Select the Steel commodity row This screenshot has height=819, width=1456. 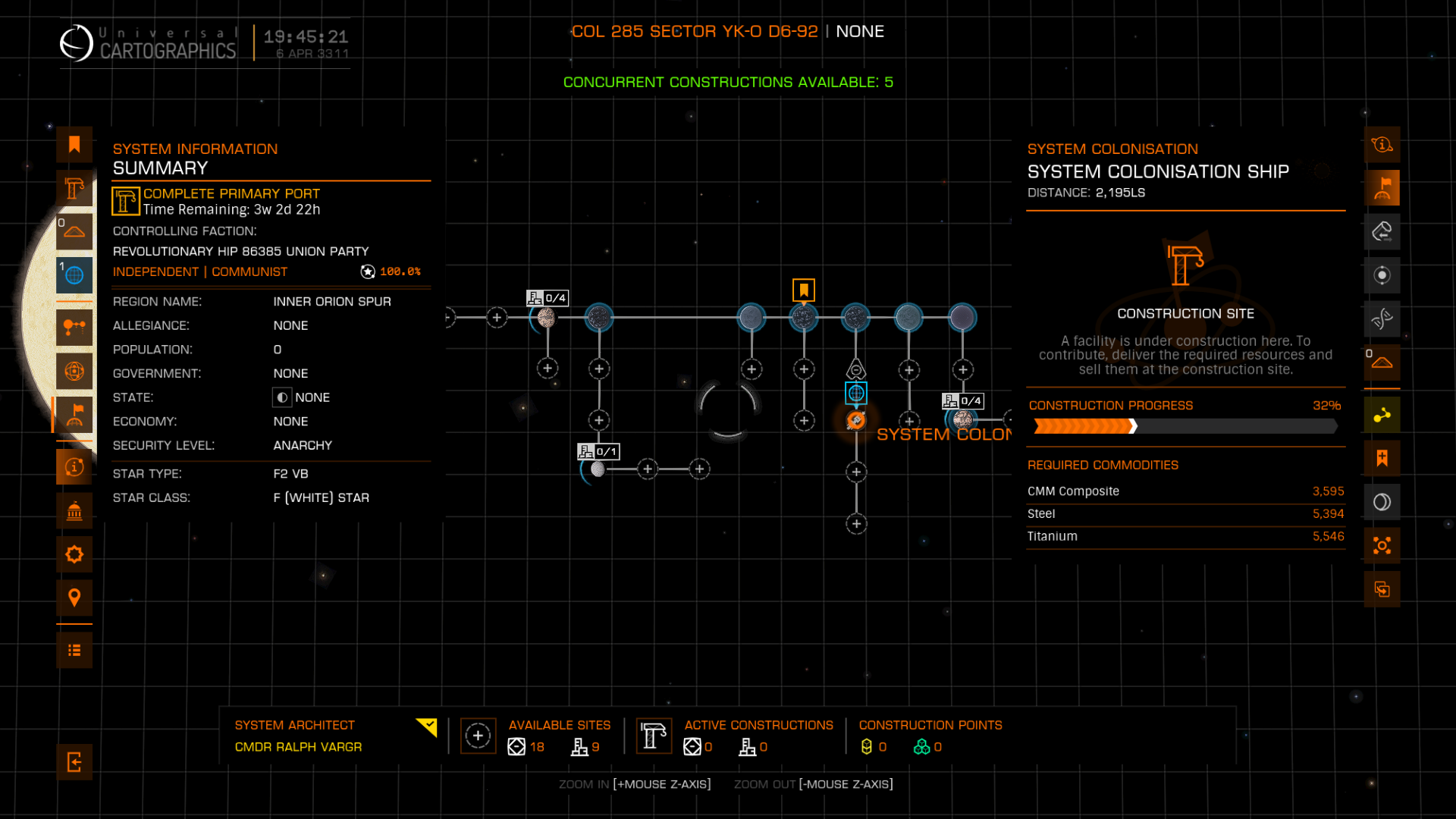click(1185, 514)
